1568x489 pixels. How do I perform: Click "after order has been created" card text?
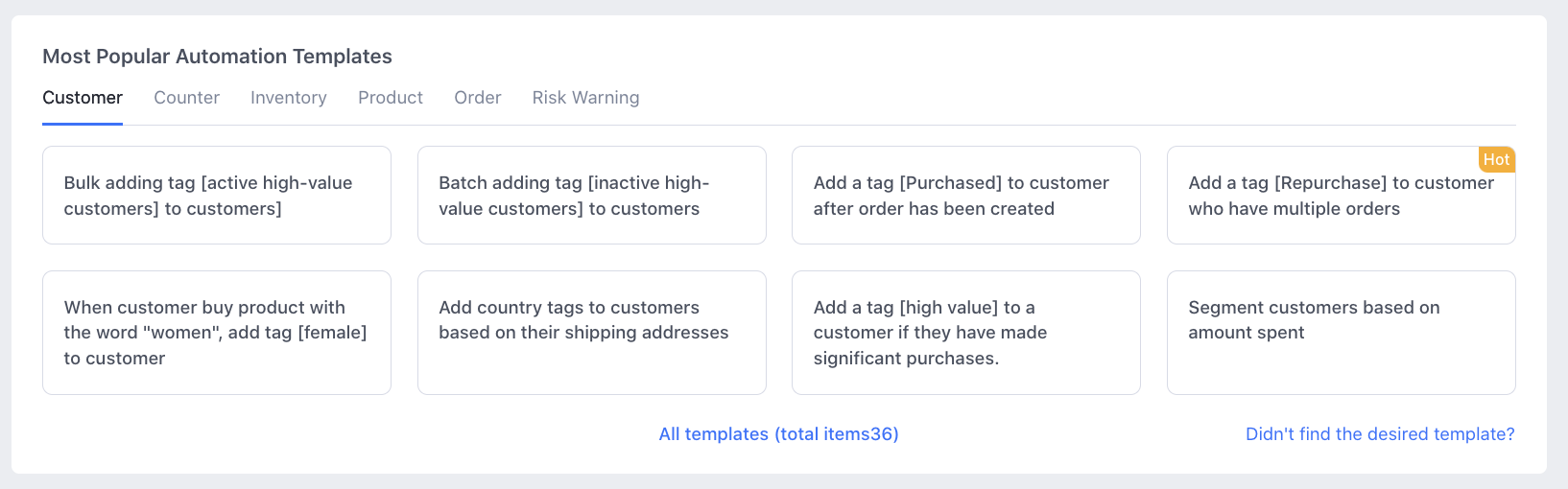pos(934,209)
